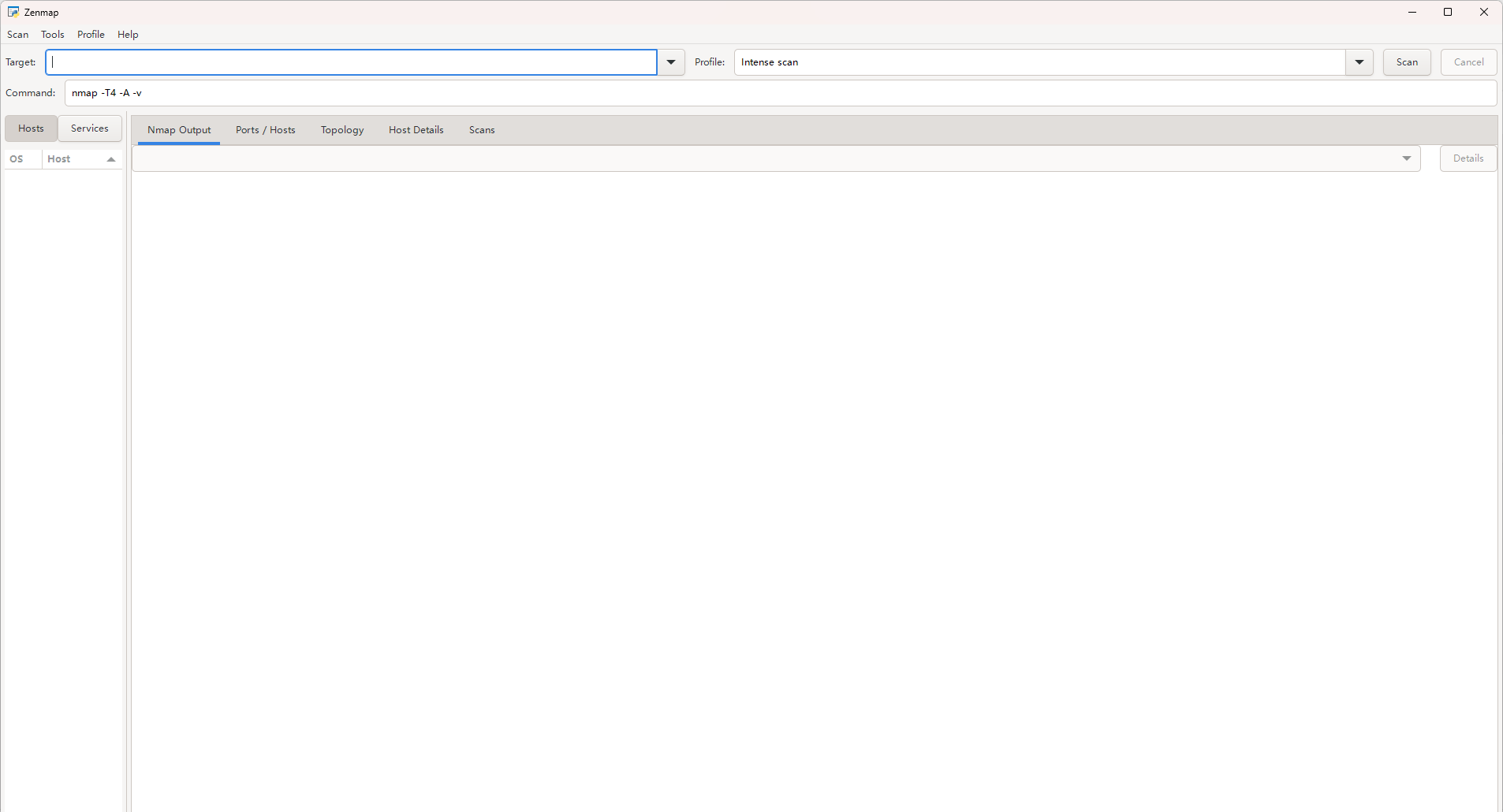The width and height of the screenshot is (1503, 812).
Task: Close the Zenmap window
Action: click(1484, 12)
